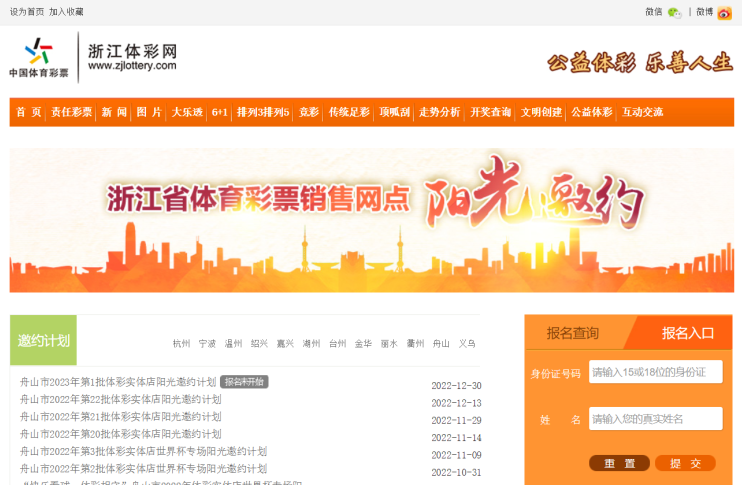Click date 2022-11-09
The height and width of the screenshot is (485, 742).
(x=456, y=455)
